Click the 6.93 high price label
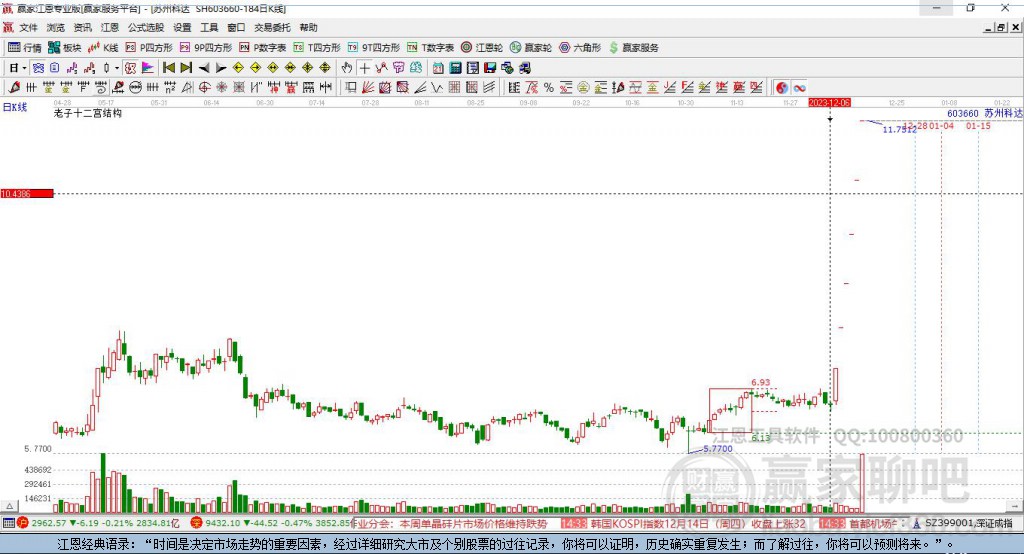This screenshot has width=1024, height=554. point(760,383)
